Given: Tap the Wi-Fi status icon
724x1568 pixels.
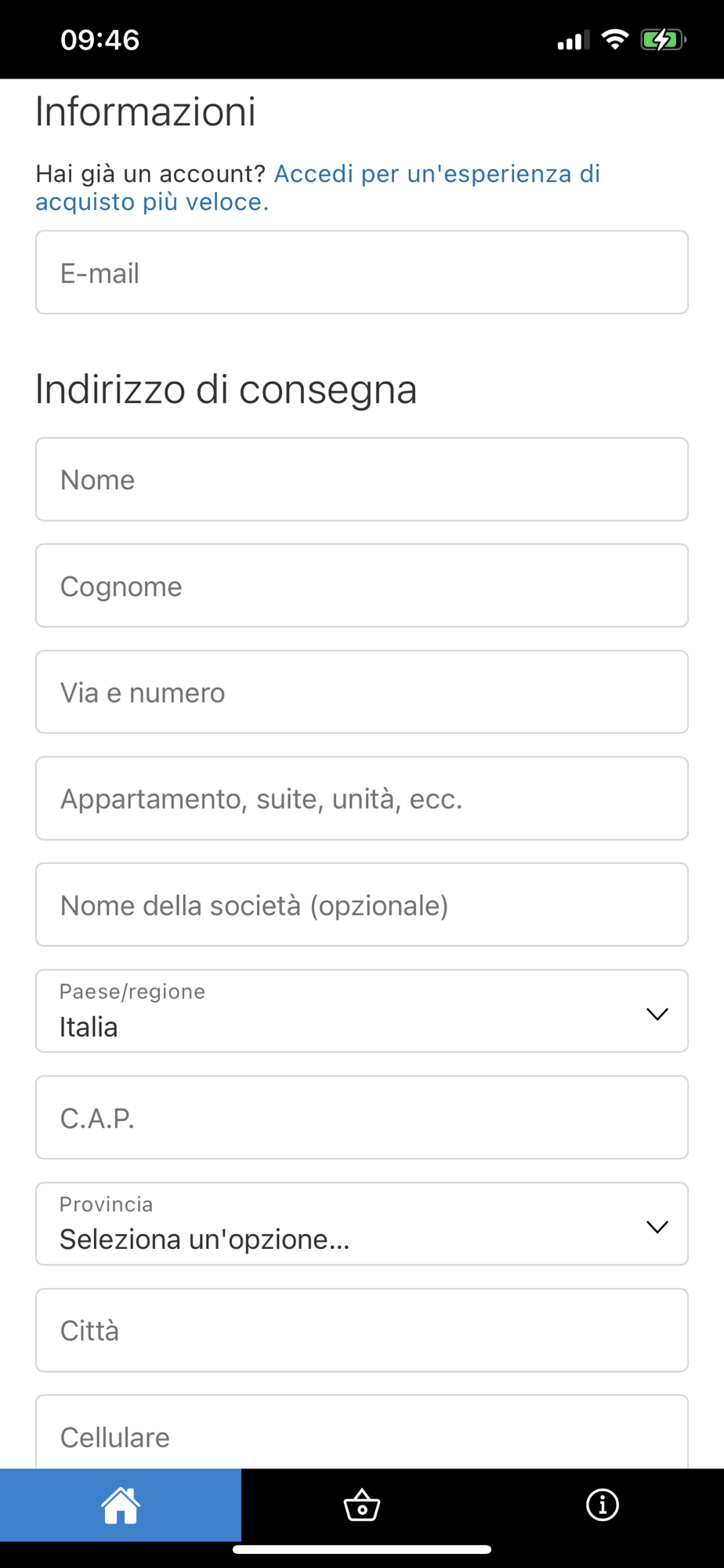Looking at the screenshot, I should point(615,40).
